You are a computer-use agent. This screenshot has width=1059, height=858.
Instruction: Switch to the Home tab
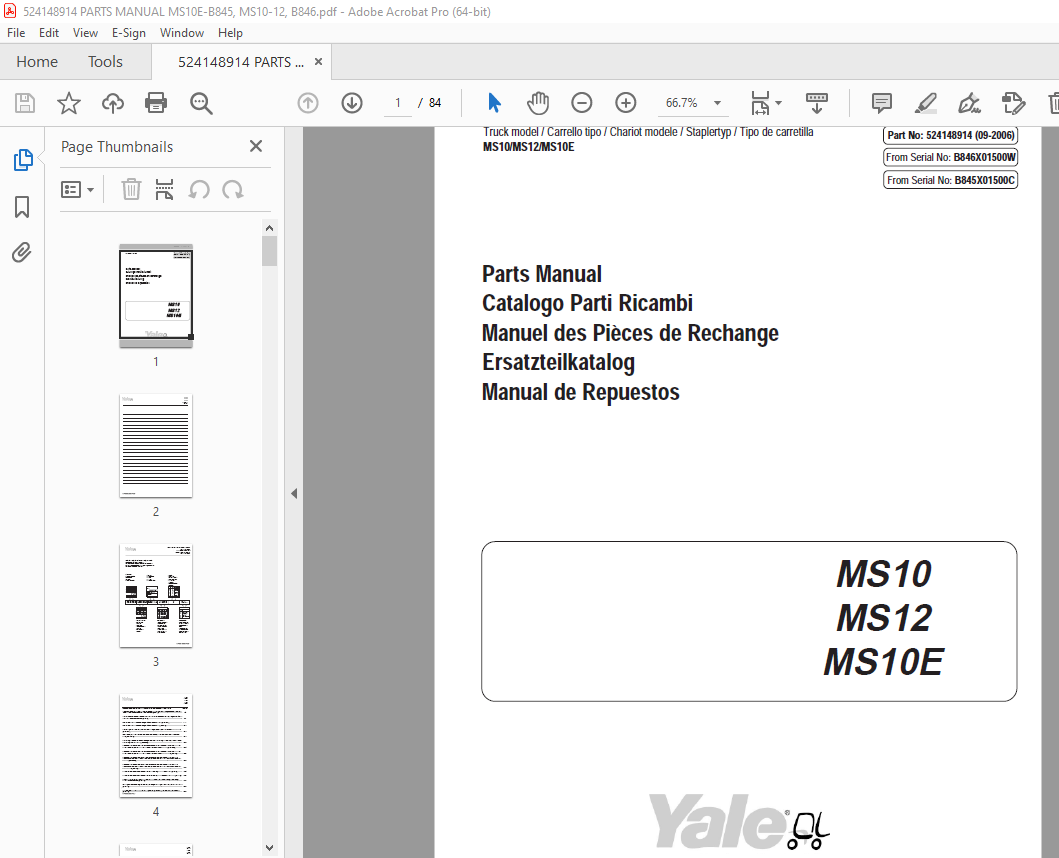(37, 61)
